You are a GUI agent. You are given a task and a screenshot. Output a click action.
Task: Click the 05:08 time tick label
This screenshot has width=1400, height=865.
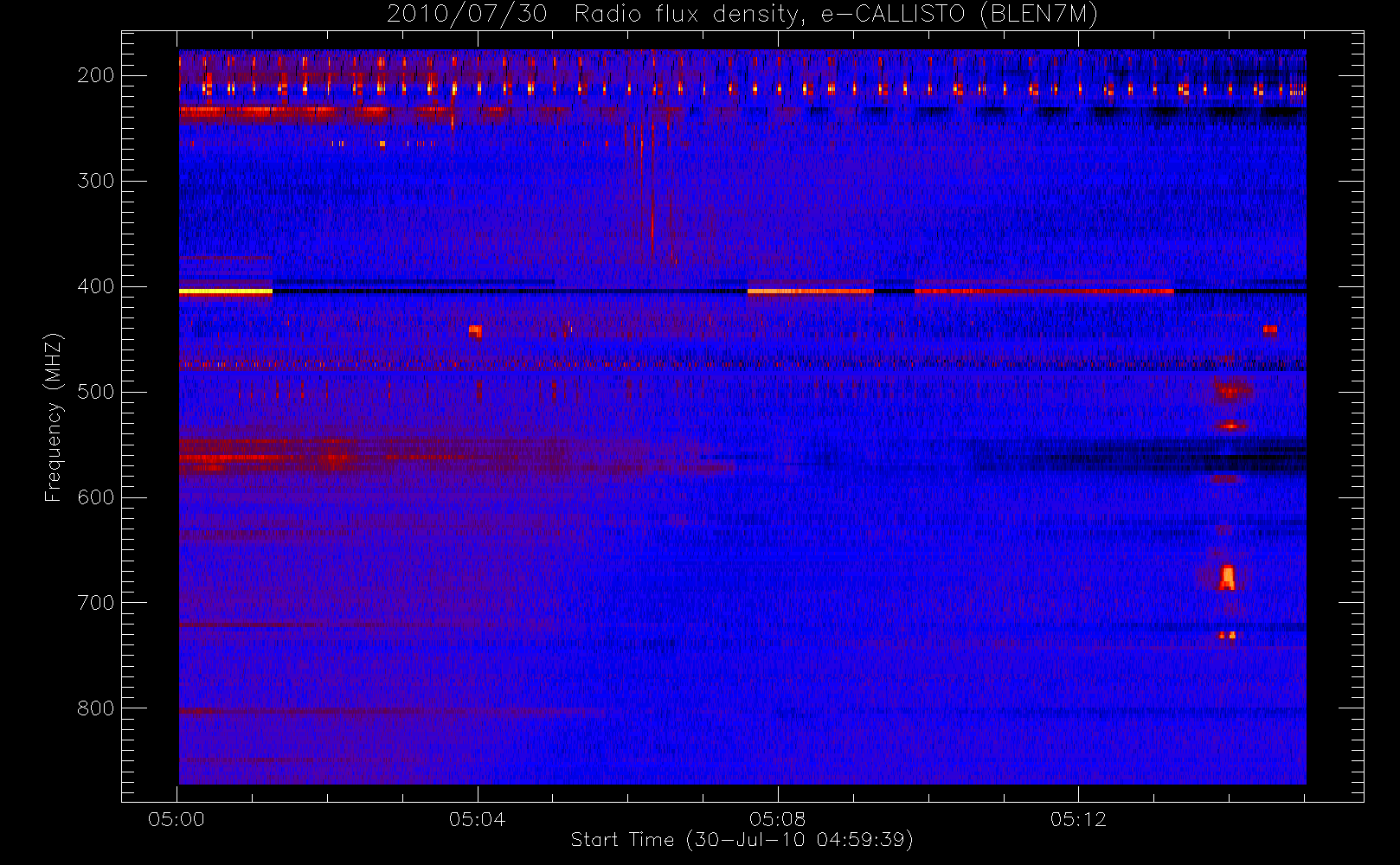click(778, 819)
